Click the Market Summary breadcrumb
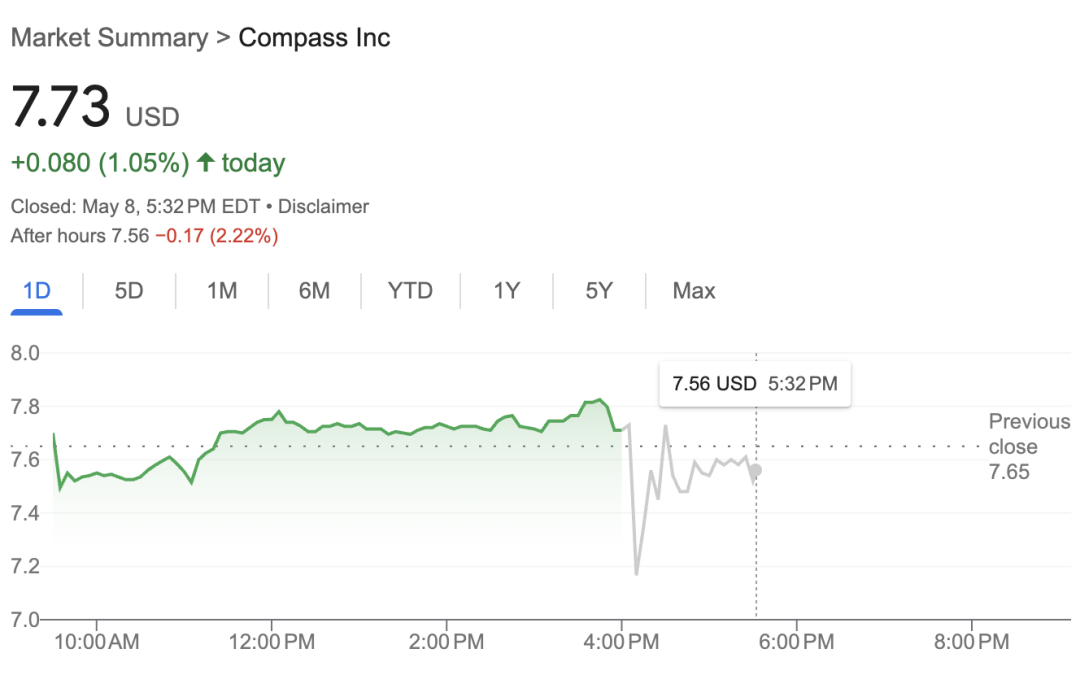1080x675 pixels. click(x=108, y=38)
